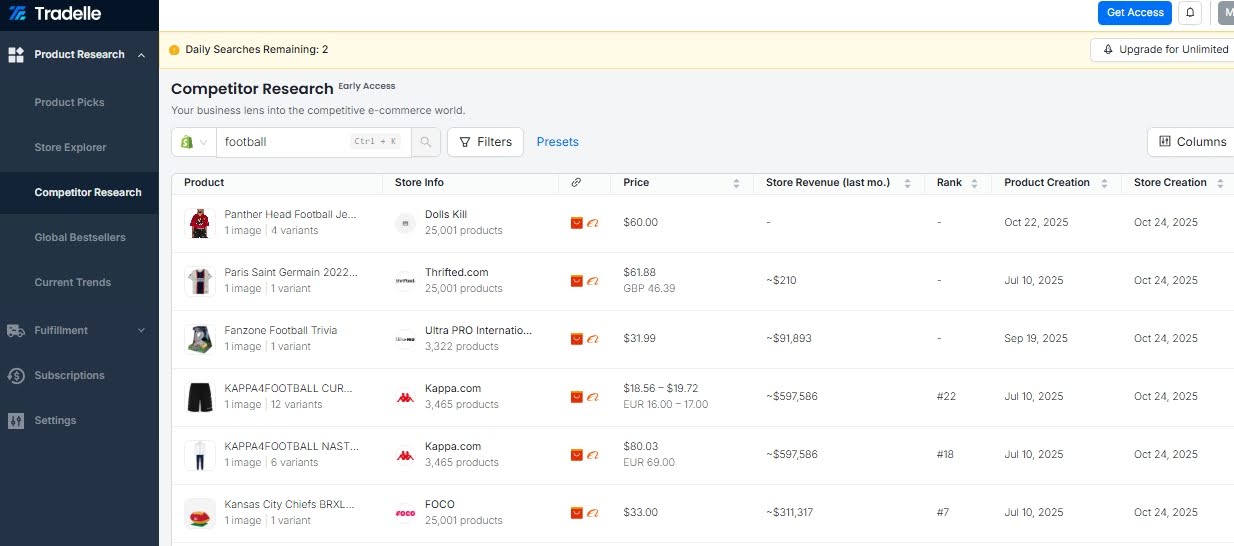Viewport: 1234px width, 546px height.
Task: Open Fanzone Football Trivia thumbnail
Action: point(200,339)
